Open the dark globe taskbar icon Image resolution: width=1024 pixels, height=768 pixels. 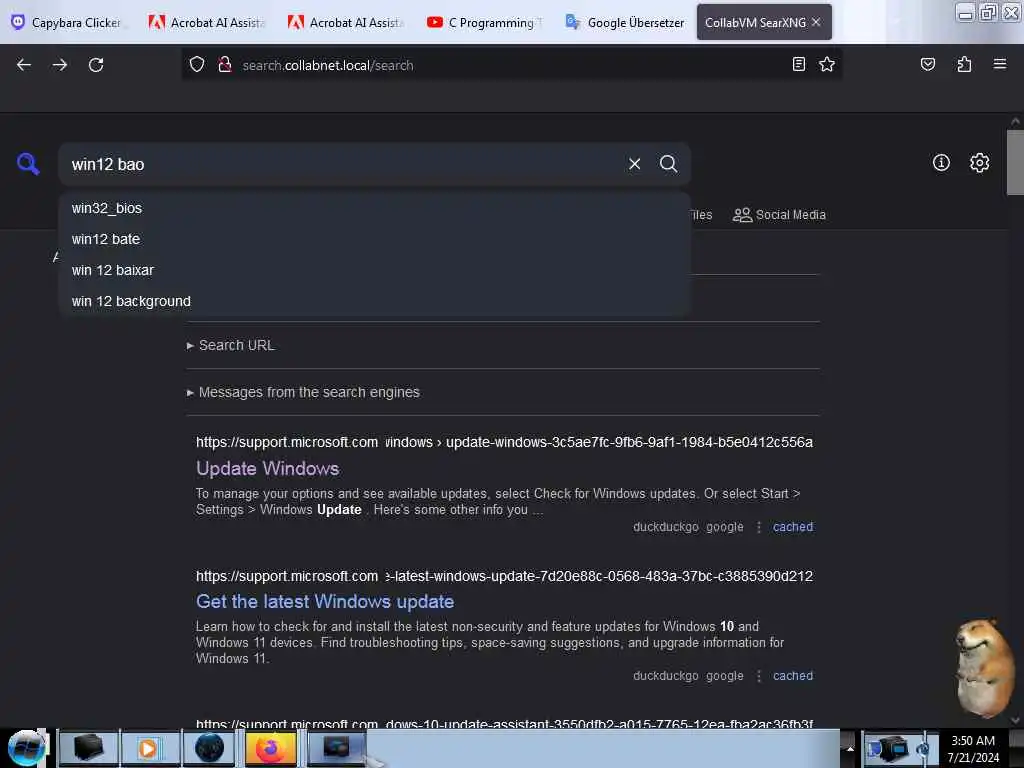click(209, 748)
